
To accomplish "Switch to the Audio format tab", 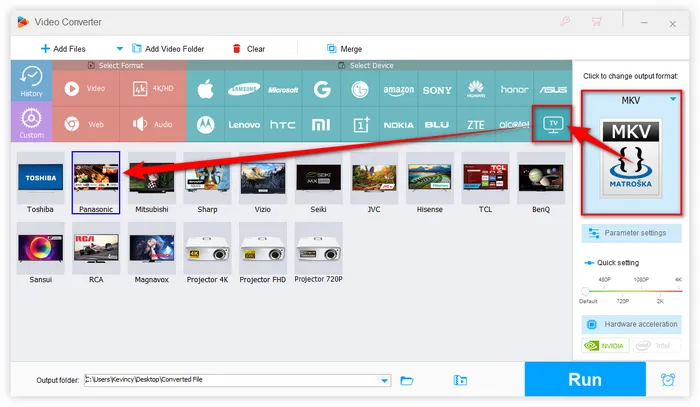I will pos(153,125).
